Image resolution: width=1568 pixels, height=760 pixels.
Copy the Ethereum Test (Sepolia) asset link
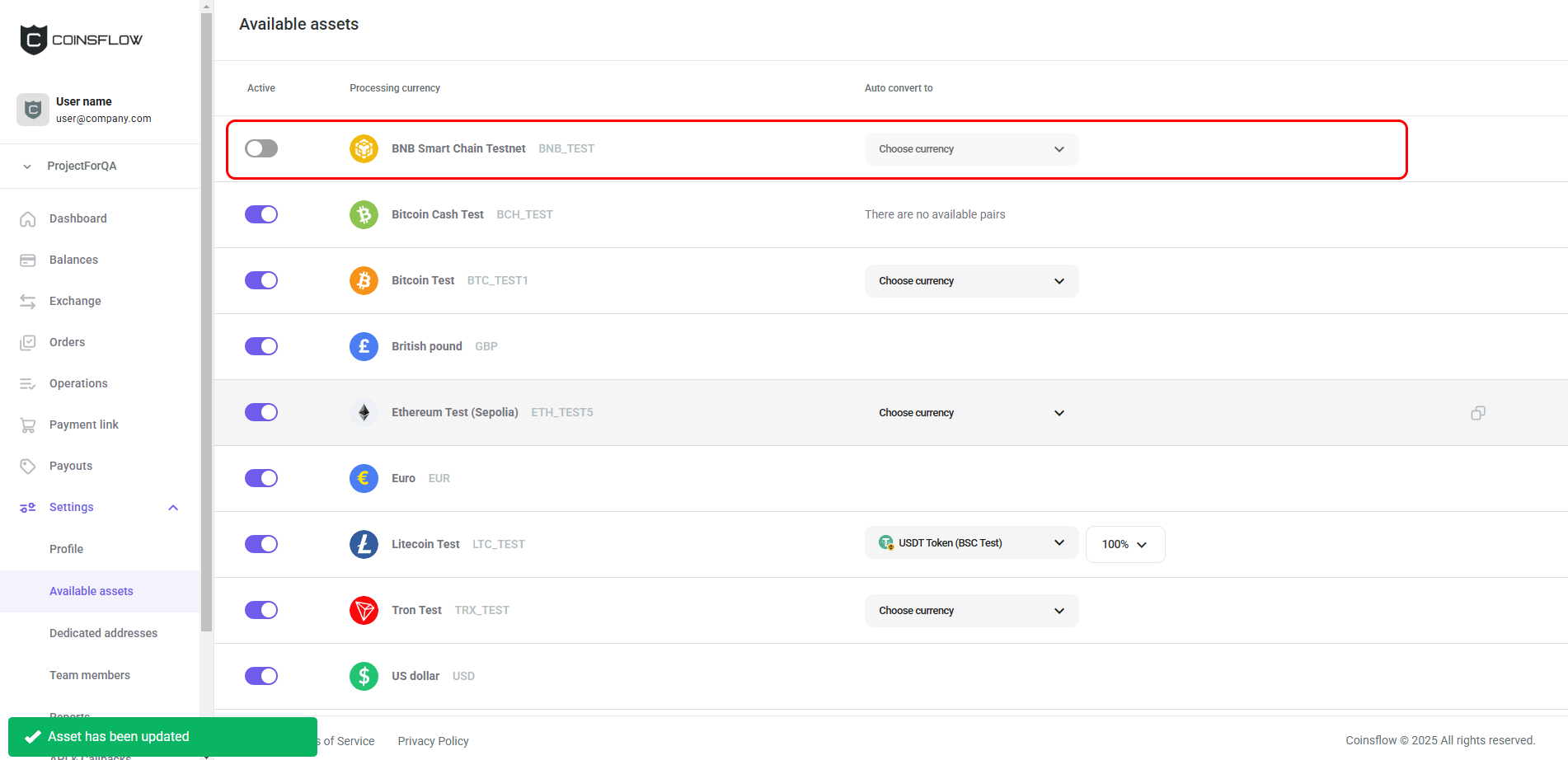click(x=1477, y=412)
